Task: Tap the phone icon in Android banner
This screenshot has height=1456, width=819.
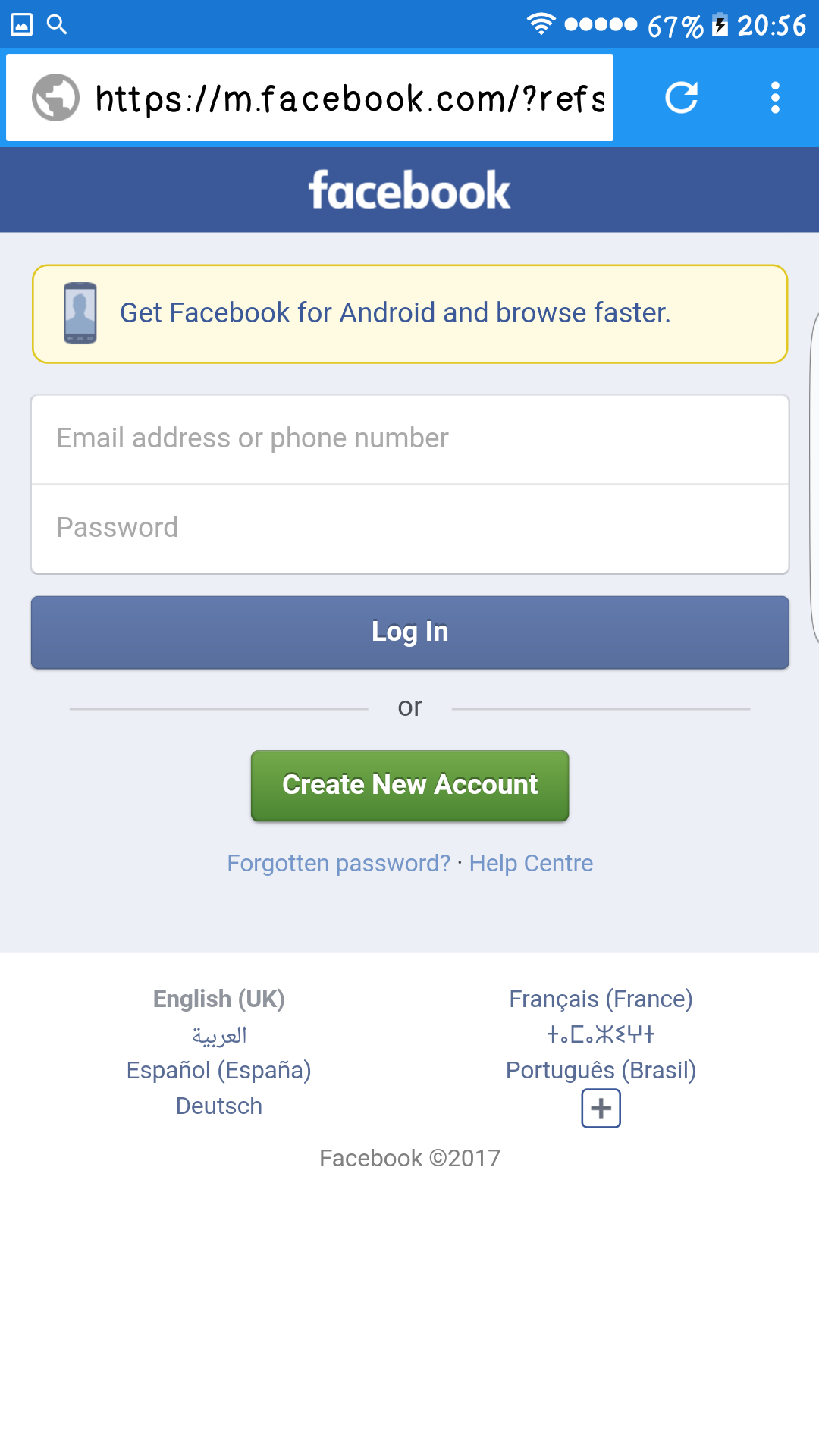Action: pos(80,313)
